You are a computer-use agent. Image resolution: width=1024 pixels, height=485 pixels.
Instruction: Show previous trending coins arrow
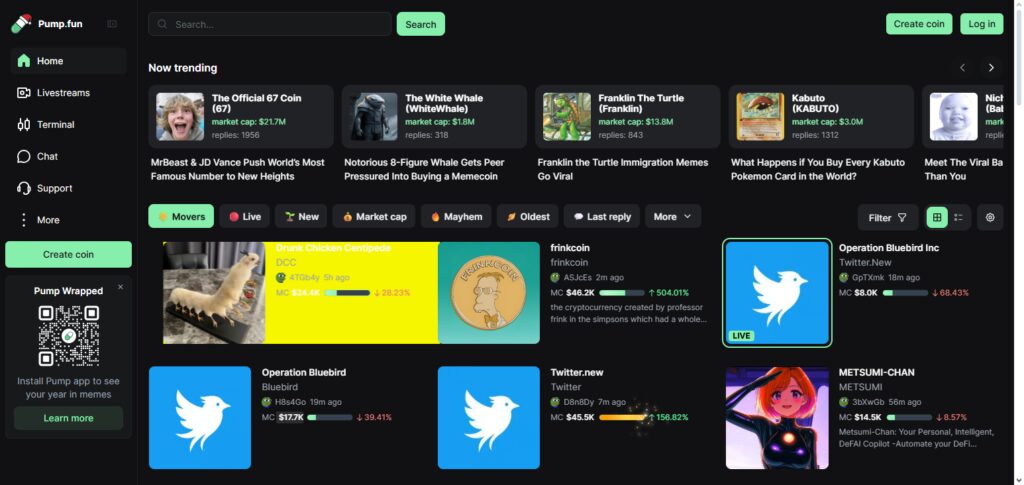click(x=962, y=68)
